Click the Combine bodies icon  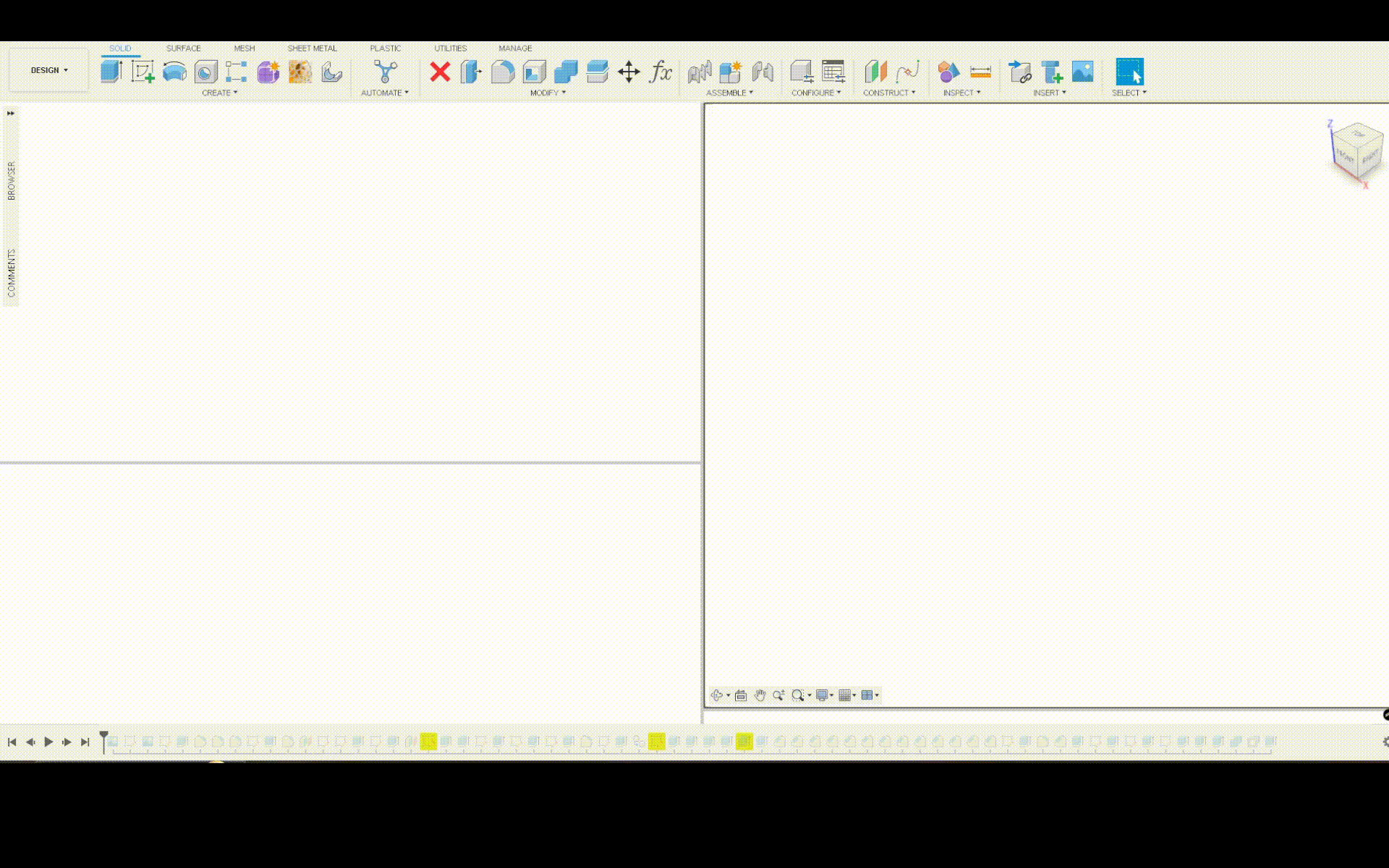pos(566,72)
